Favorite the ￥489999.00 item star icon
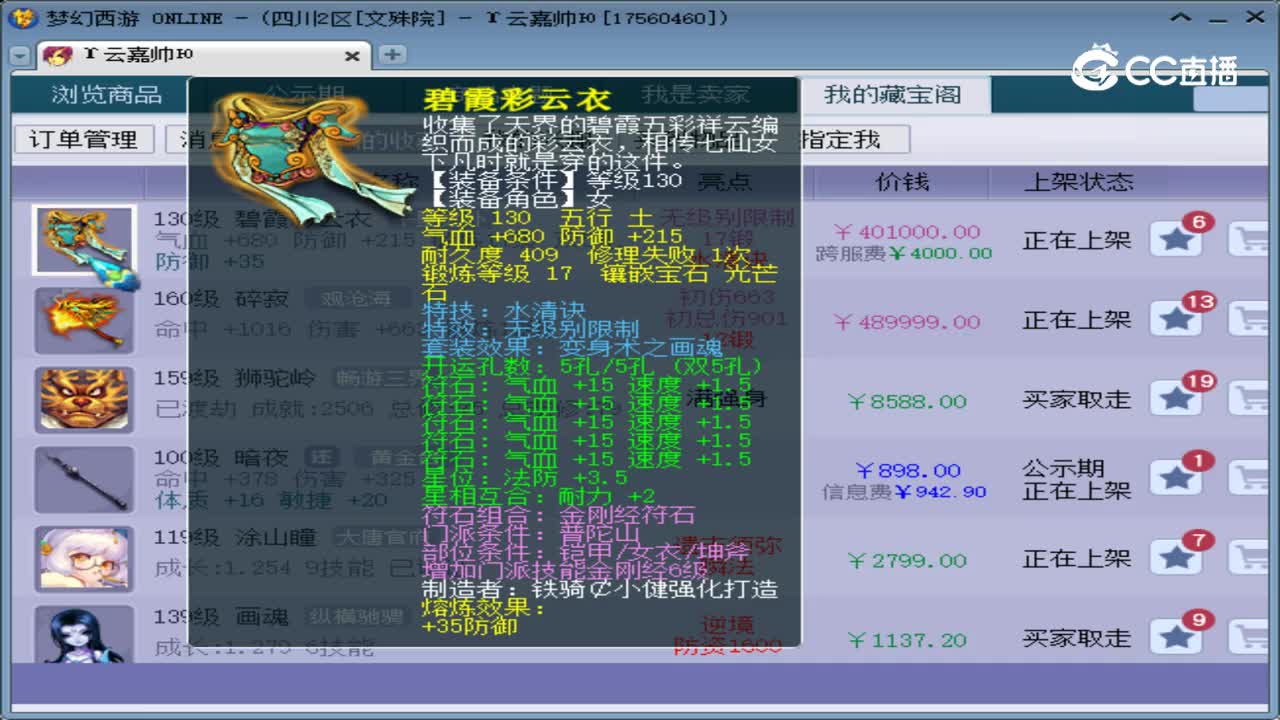 [1176, 320]
